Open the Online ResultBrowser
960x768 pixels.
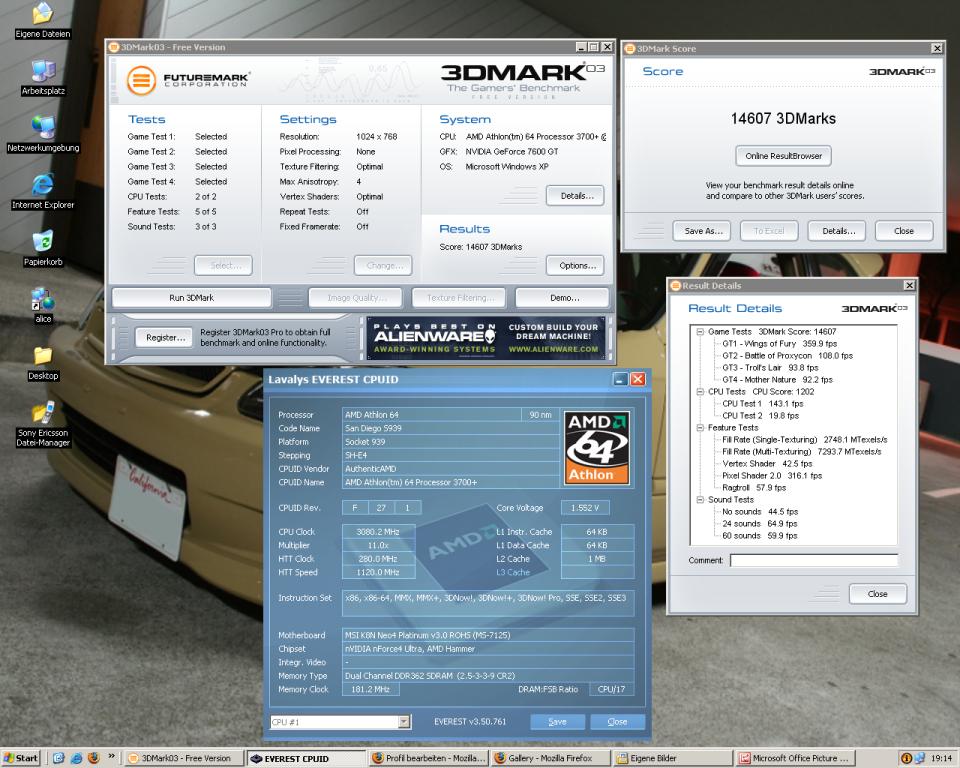click(783, 156)
